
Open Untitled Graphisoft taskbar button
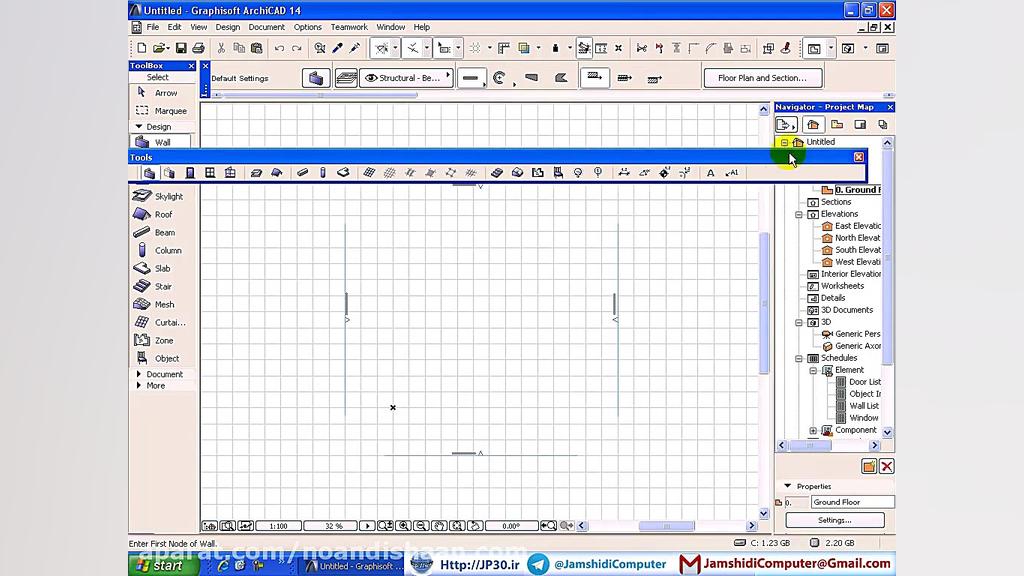click(355, 566)
